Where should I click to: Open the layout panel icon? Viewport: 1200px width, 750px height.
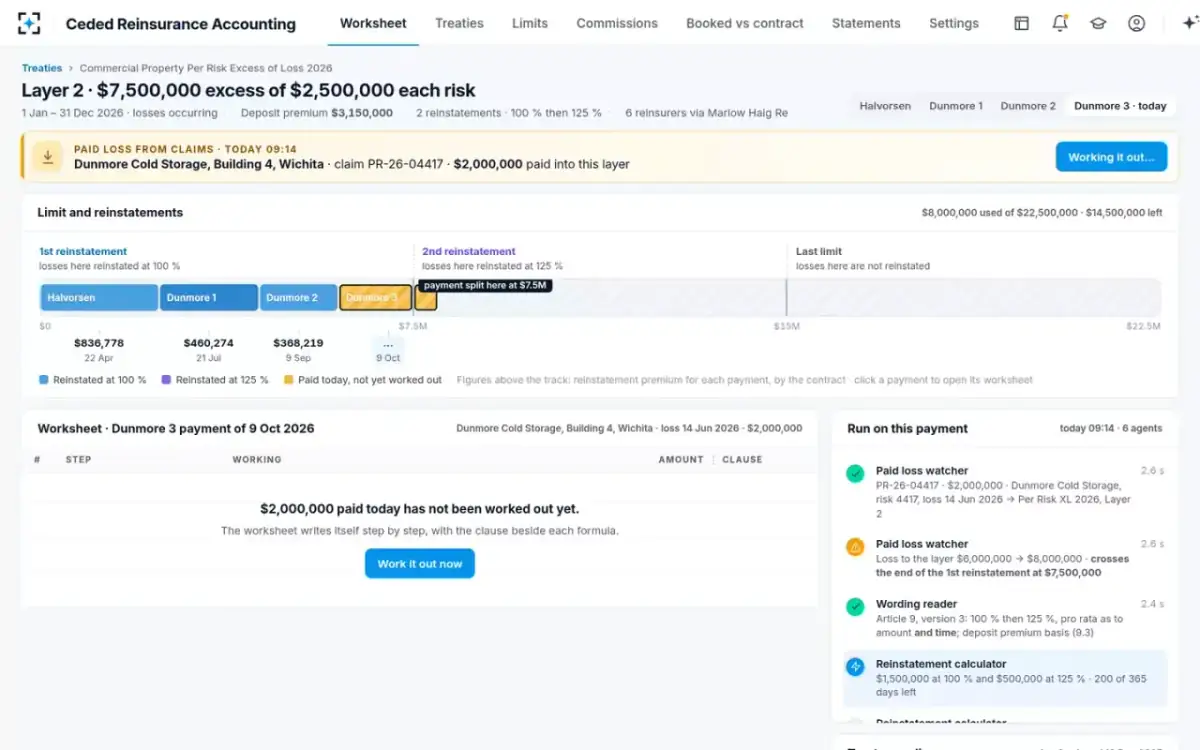coord(1021,23)
